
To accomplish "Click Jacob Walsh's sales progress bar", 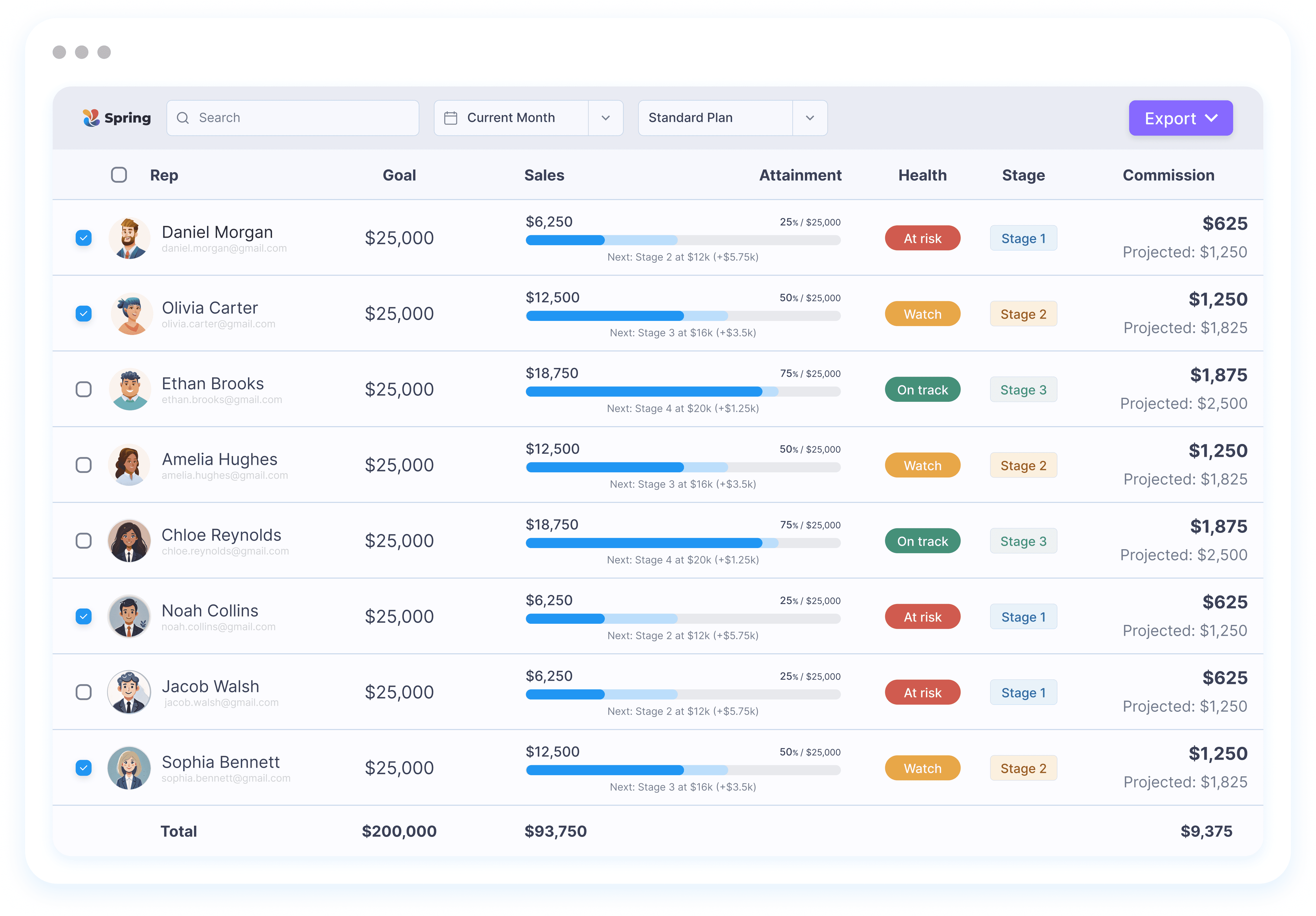I will (683, 695).
